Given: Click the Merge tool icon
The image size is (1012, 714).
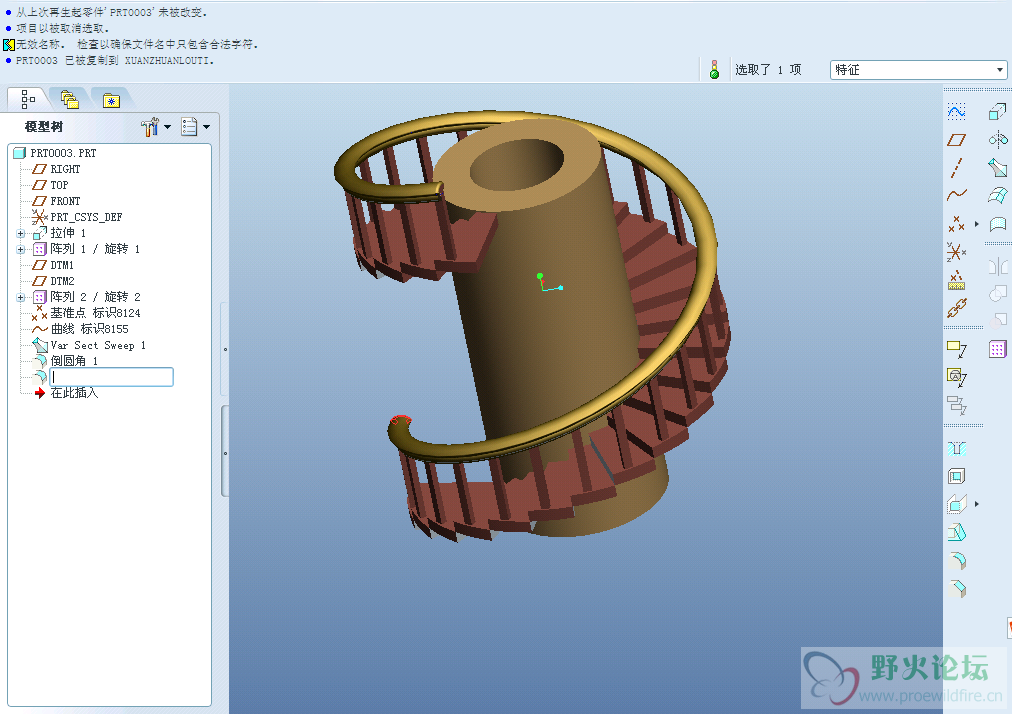Looking at the screenshot, I should [998, 294].
